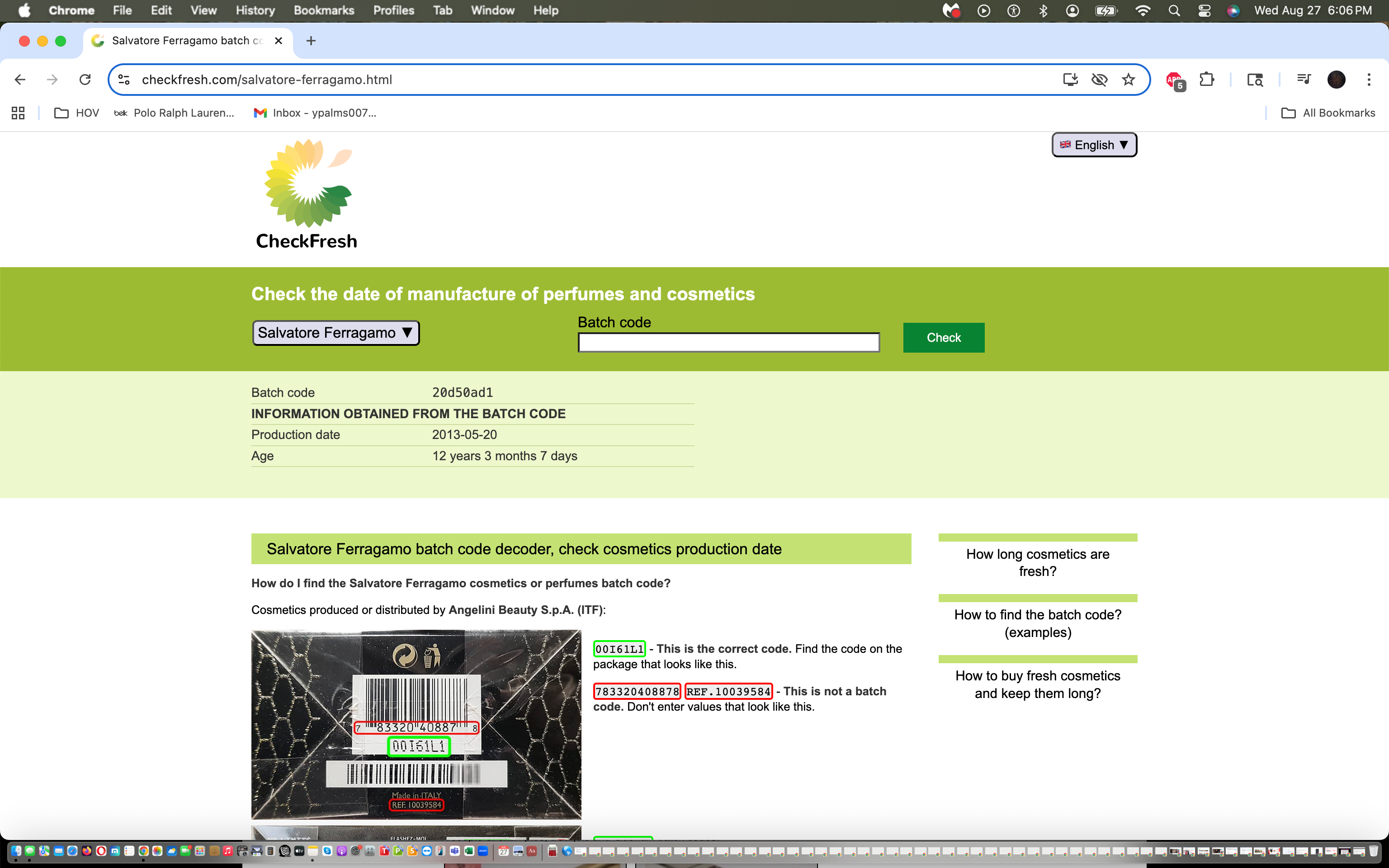The width and height of the screenshot is (1389, 868).
Task: Open the Salvatore Ferragamo brand dropdown
Action: point(336,333)
